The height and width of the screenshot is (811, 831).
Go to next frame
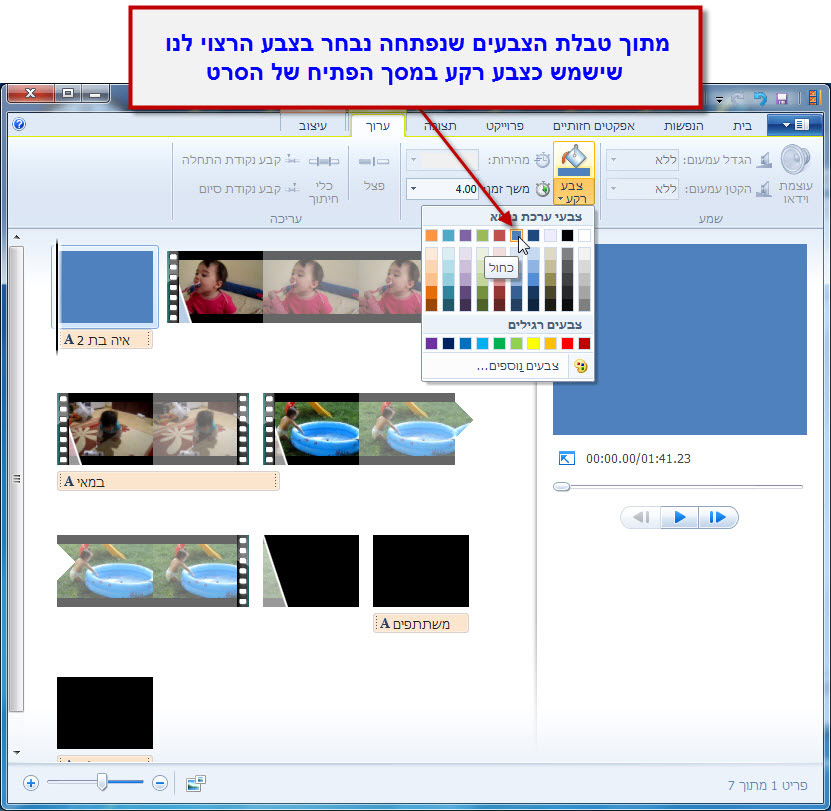(x=718, y=517)
